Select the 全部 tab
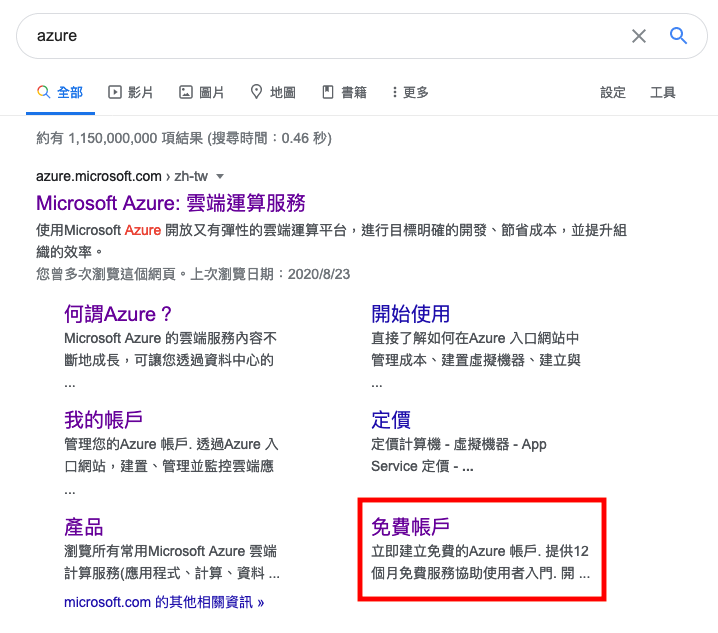 pyautogui.click(x=60, y=93)
